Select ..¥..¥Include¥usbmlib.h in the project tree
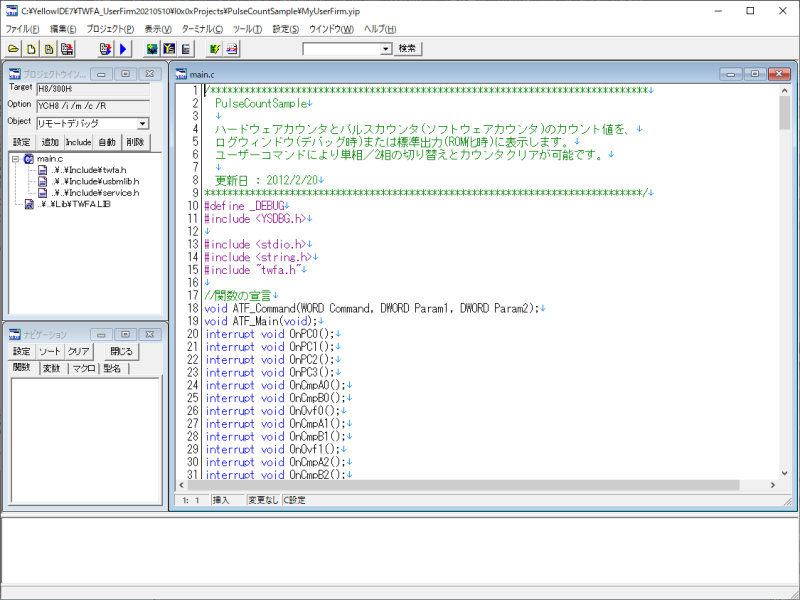This screenshot has width=800, height=600. [x=95, y=181]
